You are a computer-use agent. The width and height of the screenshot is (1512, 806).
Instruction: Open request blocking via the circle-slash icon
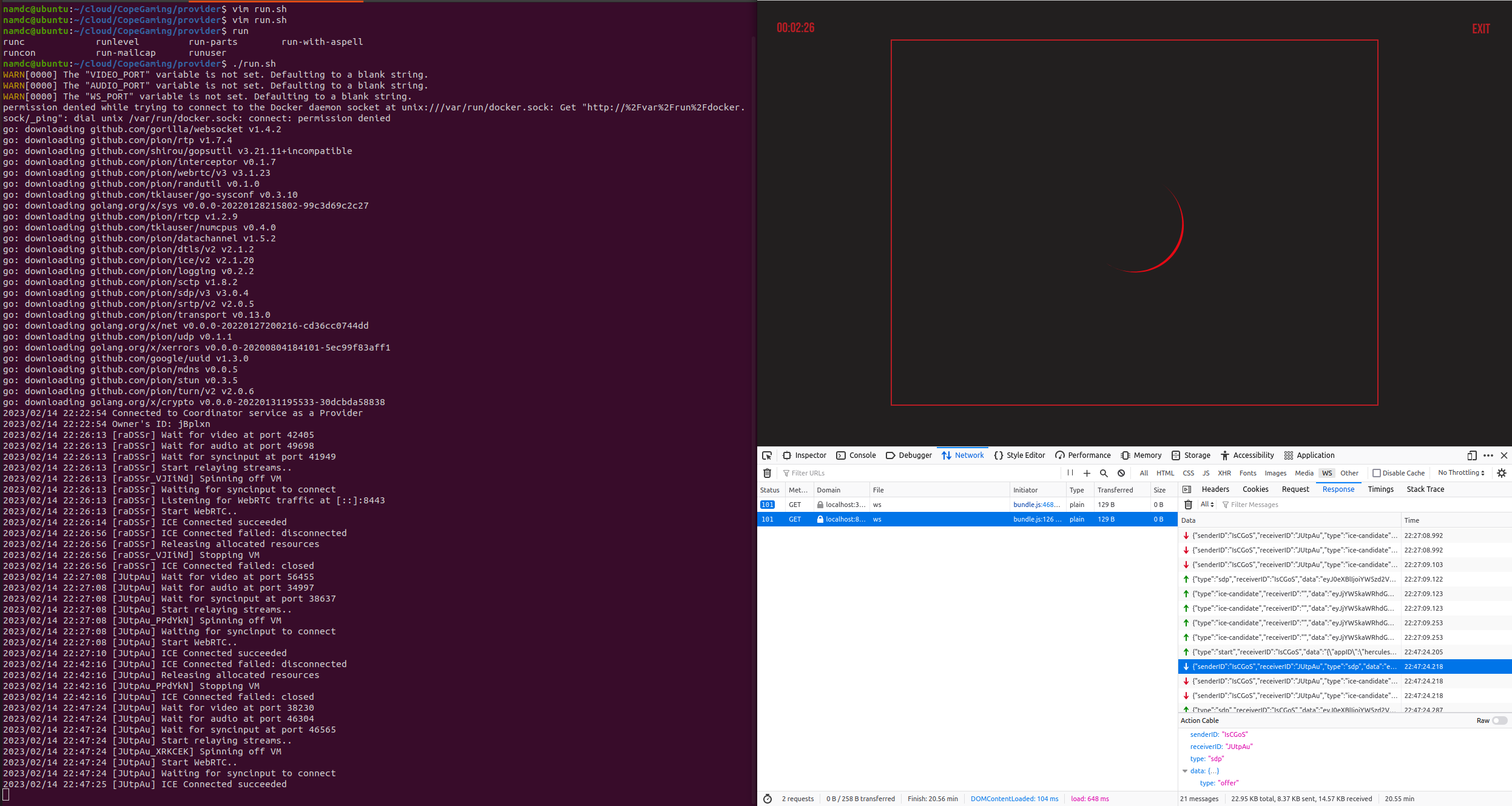(x=1121, y=473)
